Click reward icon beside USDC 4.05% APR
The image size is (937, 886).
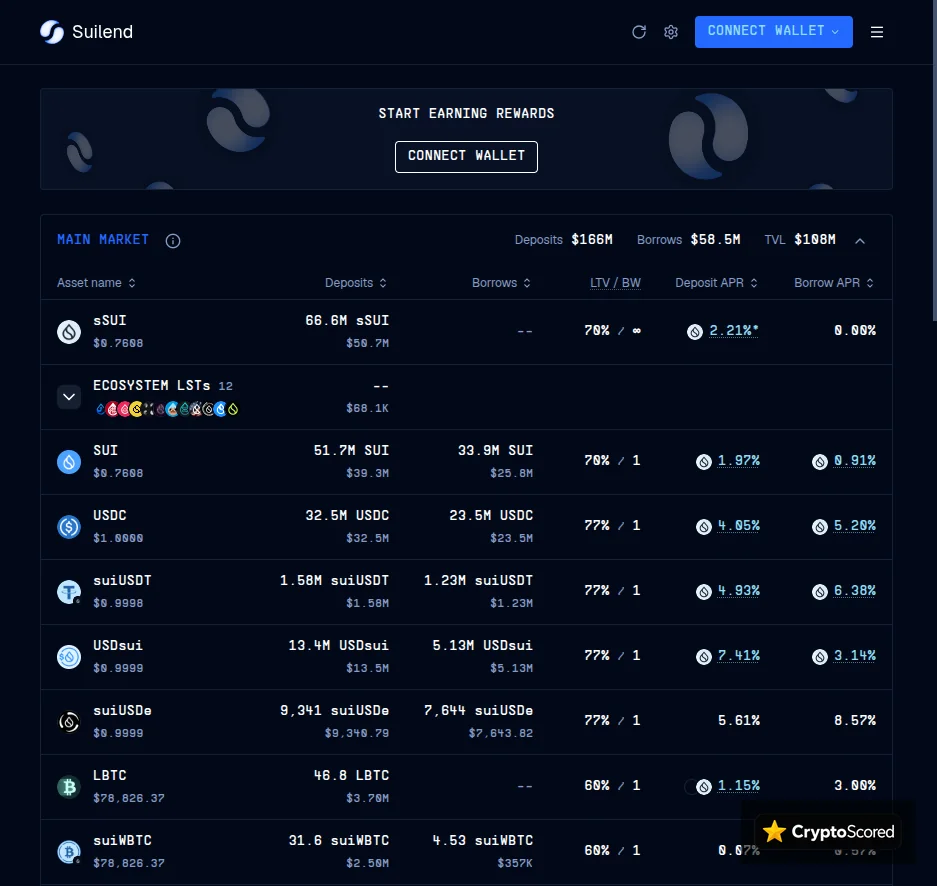click(x=704, y=526)
